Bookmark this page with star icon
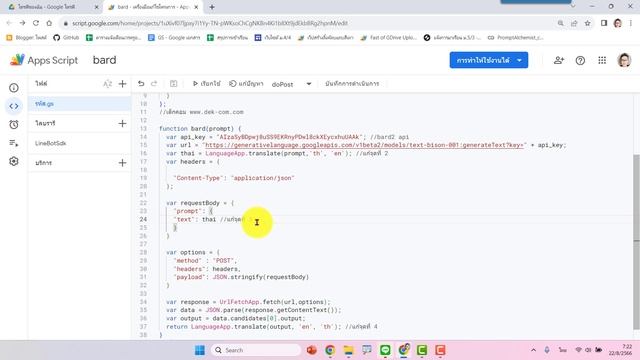The height and width of the screenshot is (360, 640). pyautogui.click(x=587, y=23)
